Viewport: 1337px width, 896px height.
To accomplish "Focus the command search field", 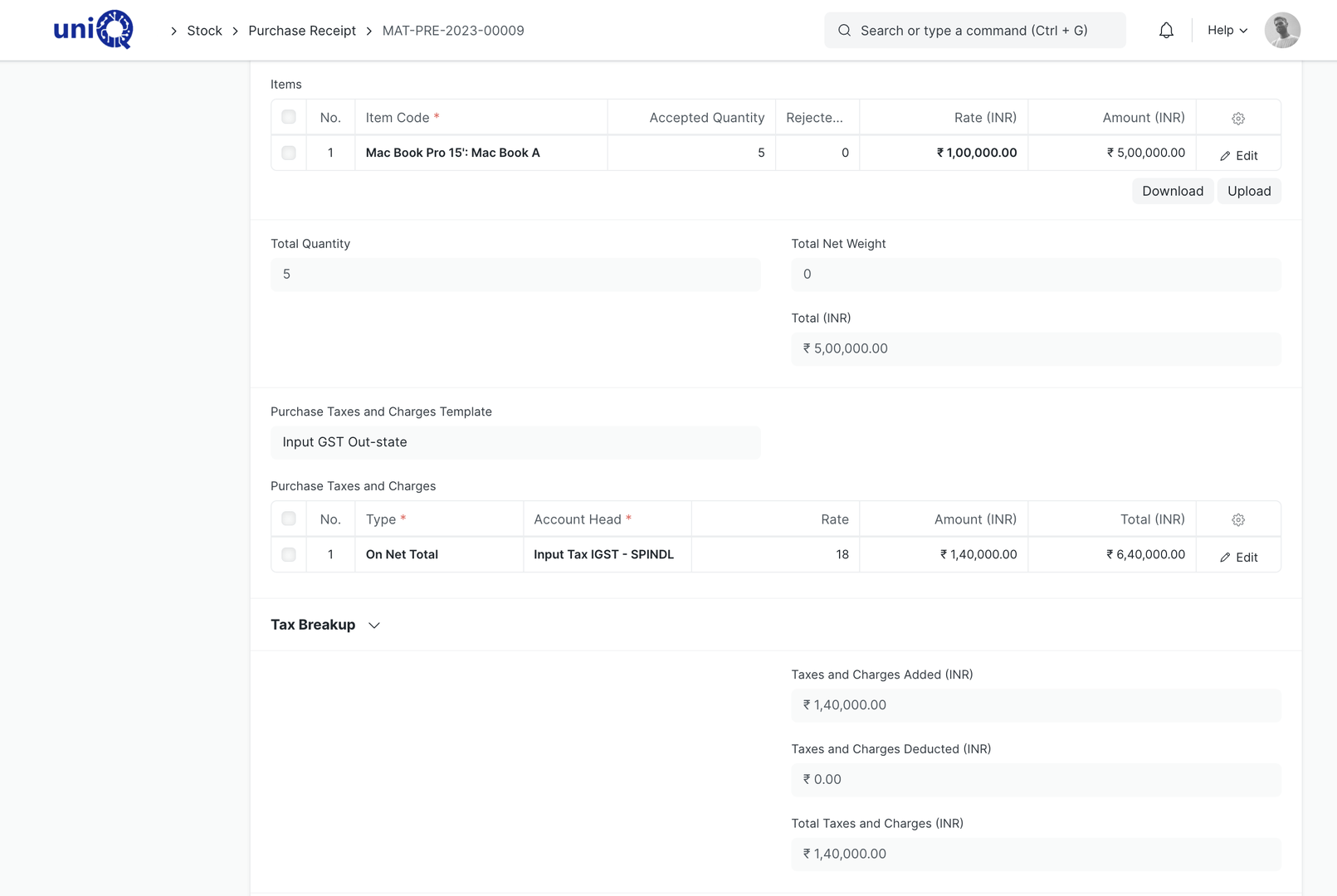I will point(975,31).
